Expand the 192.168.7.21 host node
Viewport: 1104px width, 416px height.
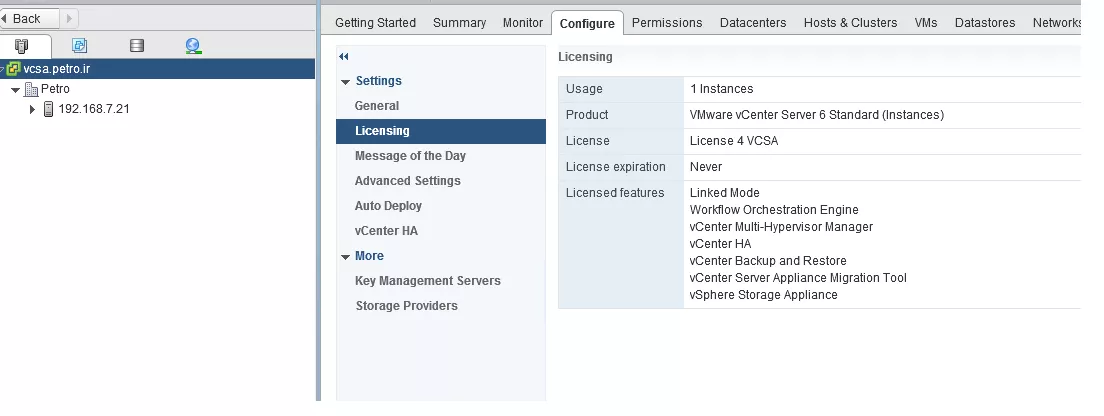point(32,109)
